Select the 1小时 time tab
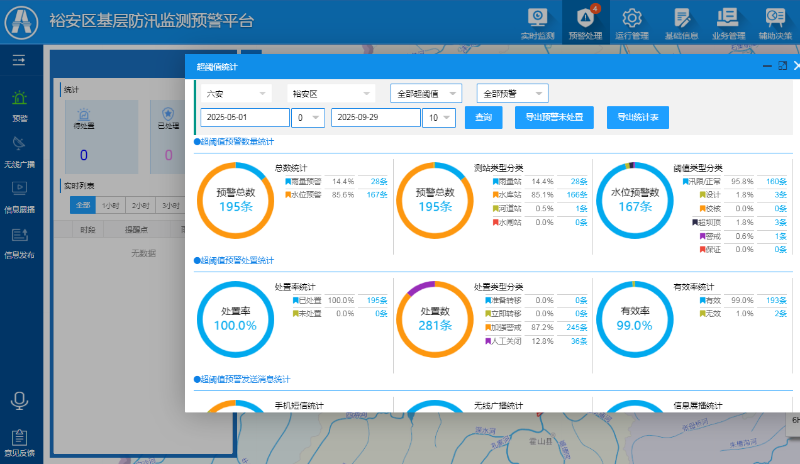 tap(110, 205)
